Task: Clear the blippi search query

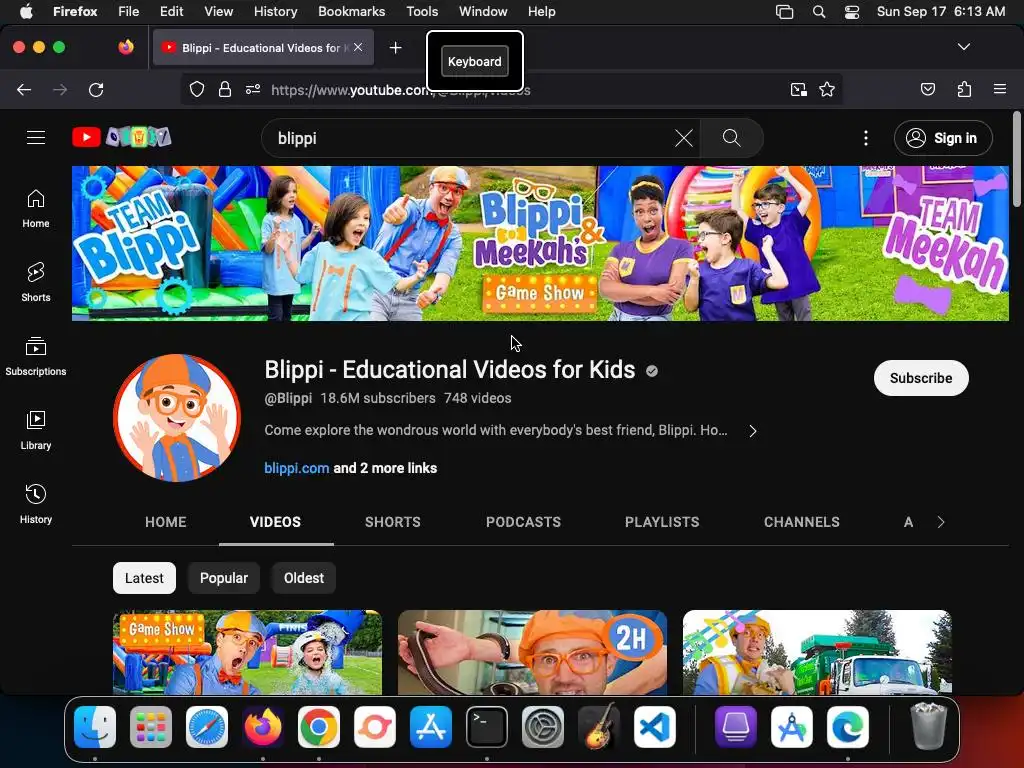Action: (x=684, y=138)
